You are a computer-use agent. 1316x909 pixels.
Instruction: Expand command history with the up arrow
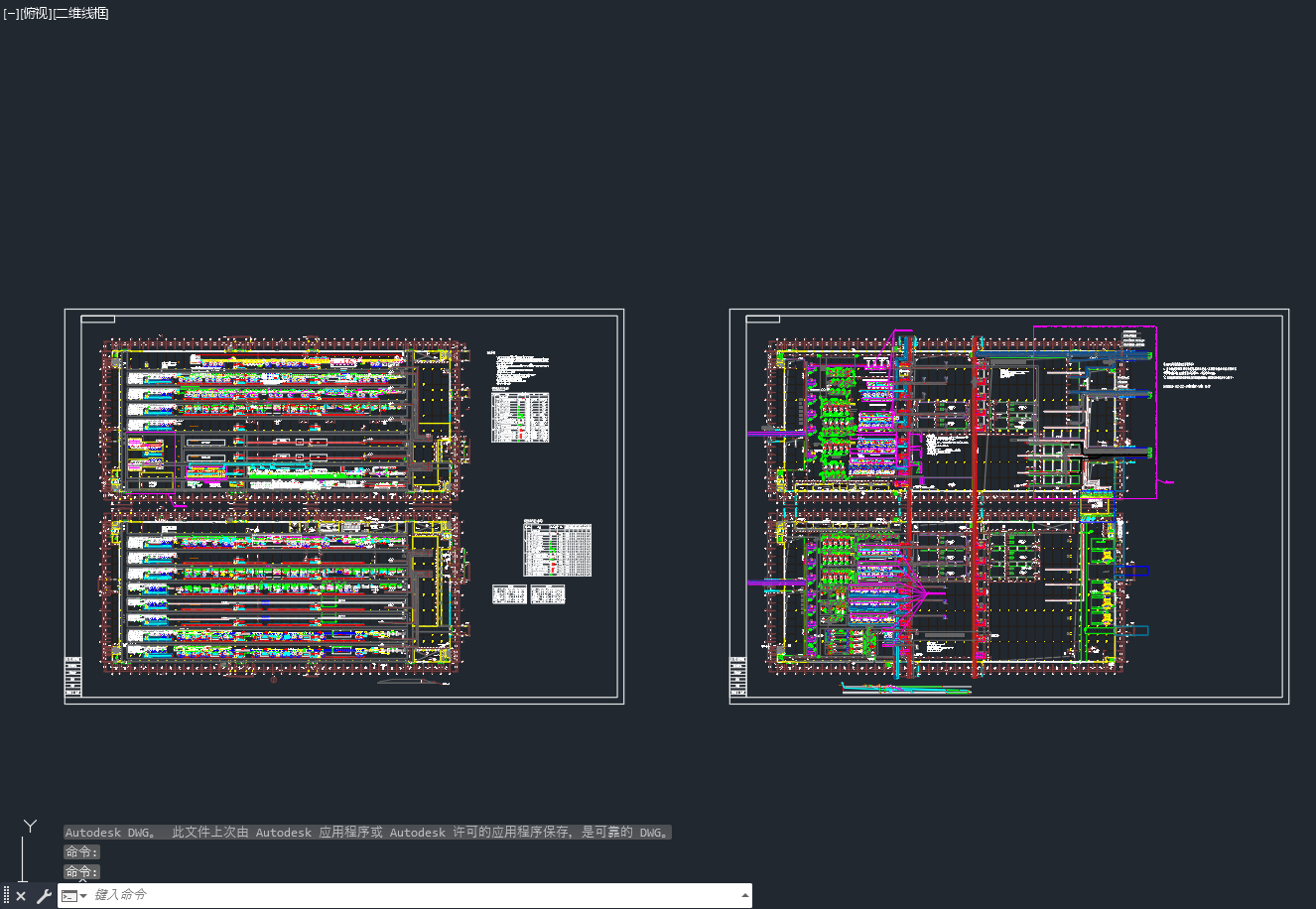pyautogui.click(x=745, y=896)
